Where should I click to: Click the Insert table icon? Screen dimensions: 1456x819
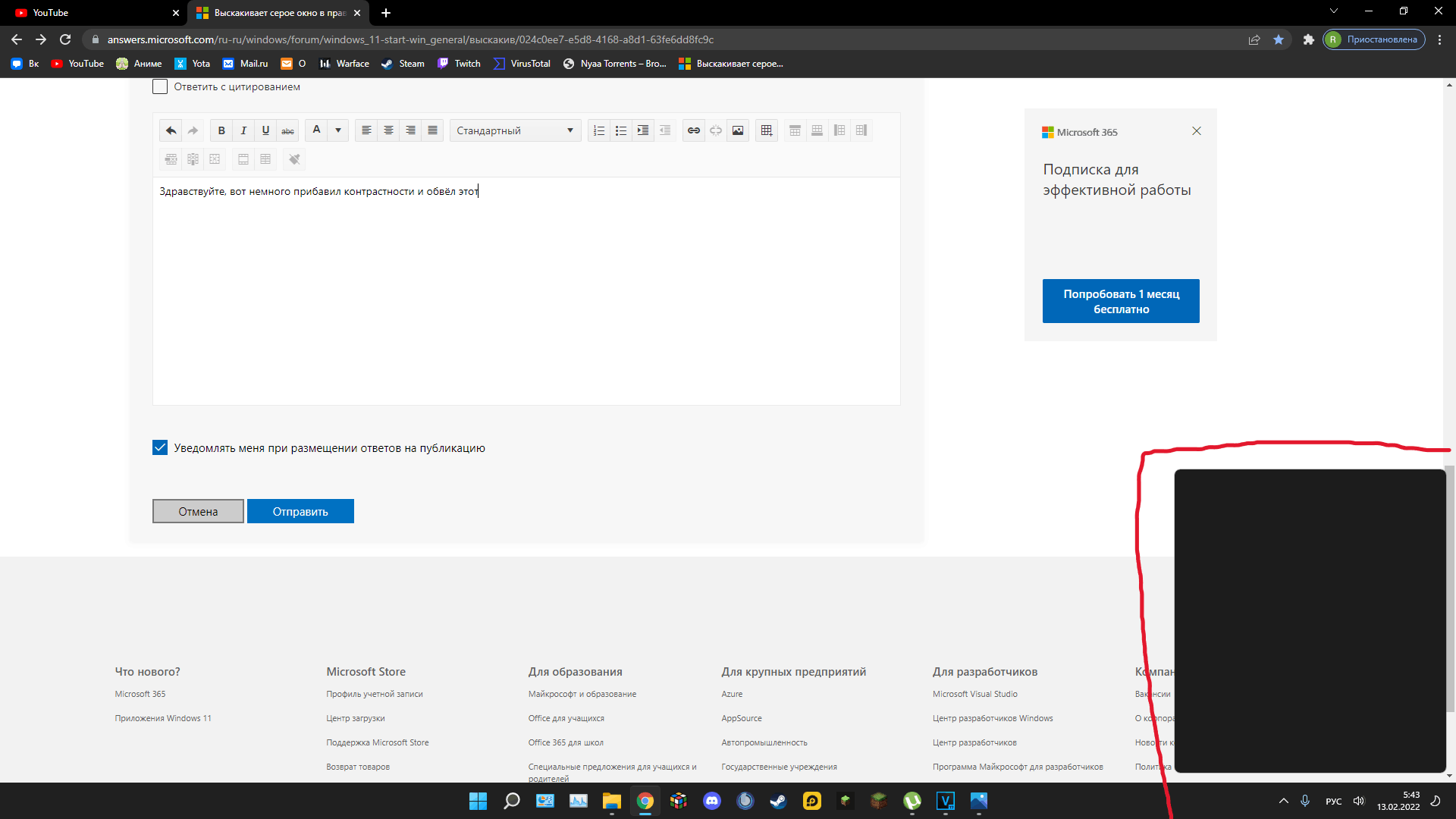766,130
